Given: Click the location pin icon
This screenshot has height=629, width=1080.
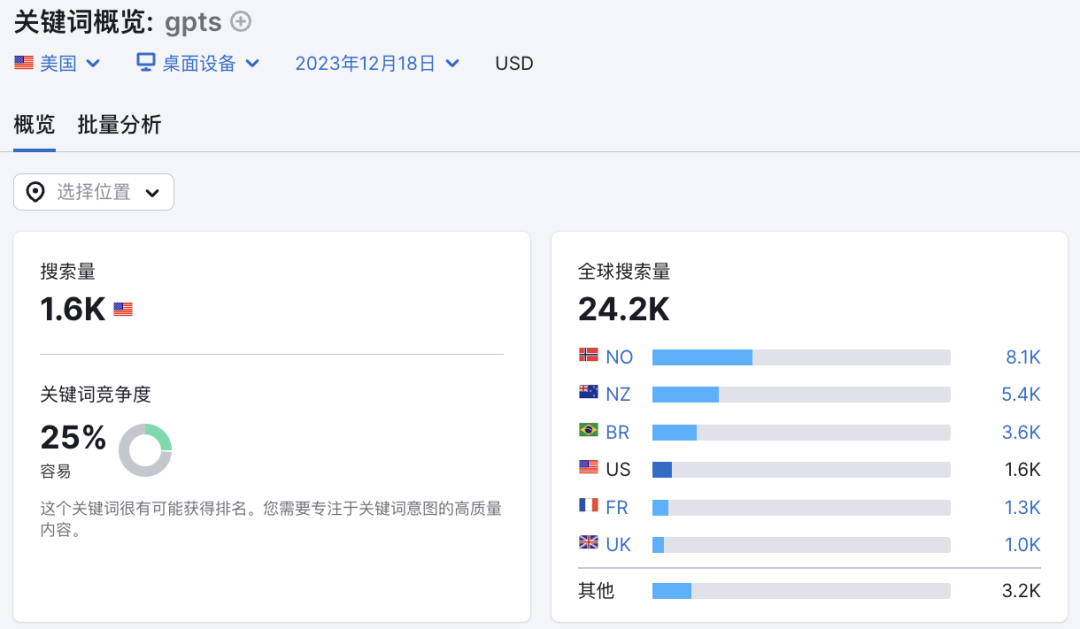Looking at the screenshot, I should coord(35,192).
